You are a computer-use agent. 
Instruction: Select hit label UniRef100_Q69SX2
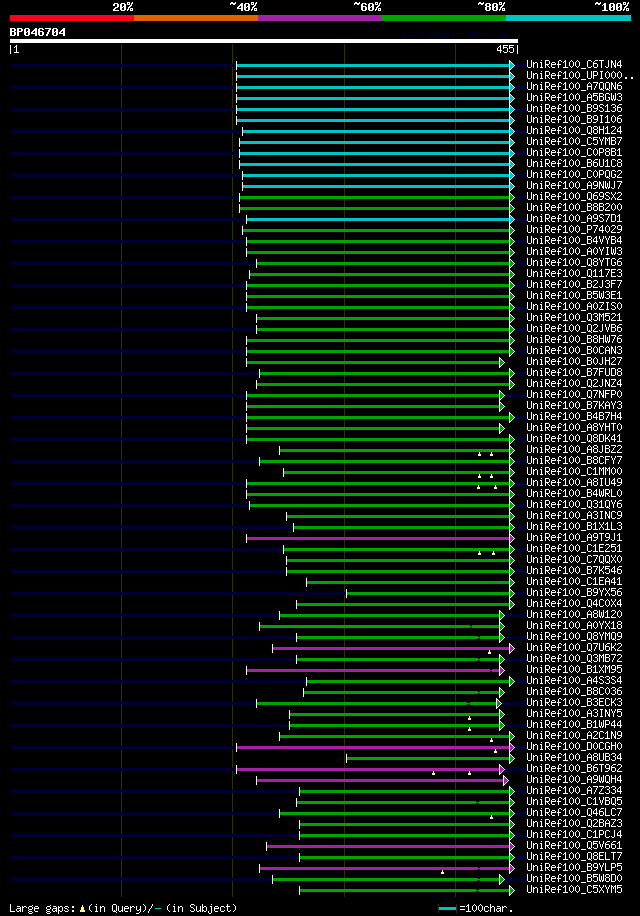(574, 196)
